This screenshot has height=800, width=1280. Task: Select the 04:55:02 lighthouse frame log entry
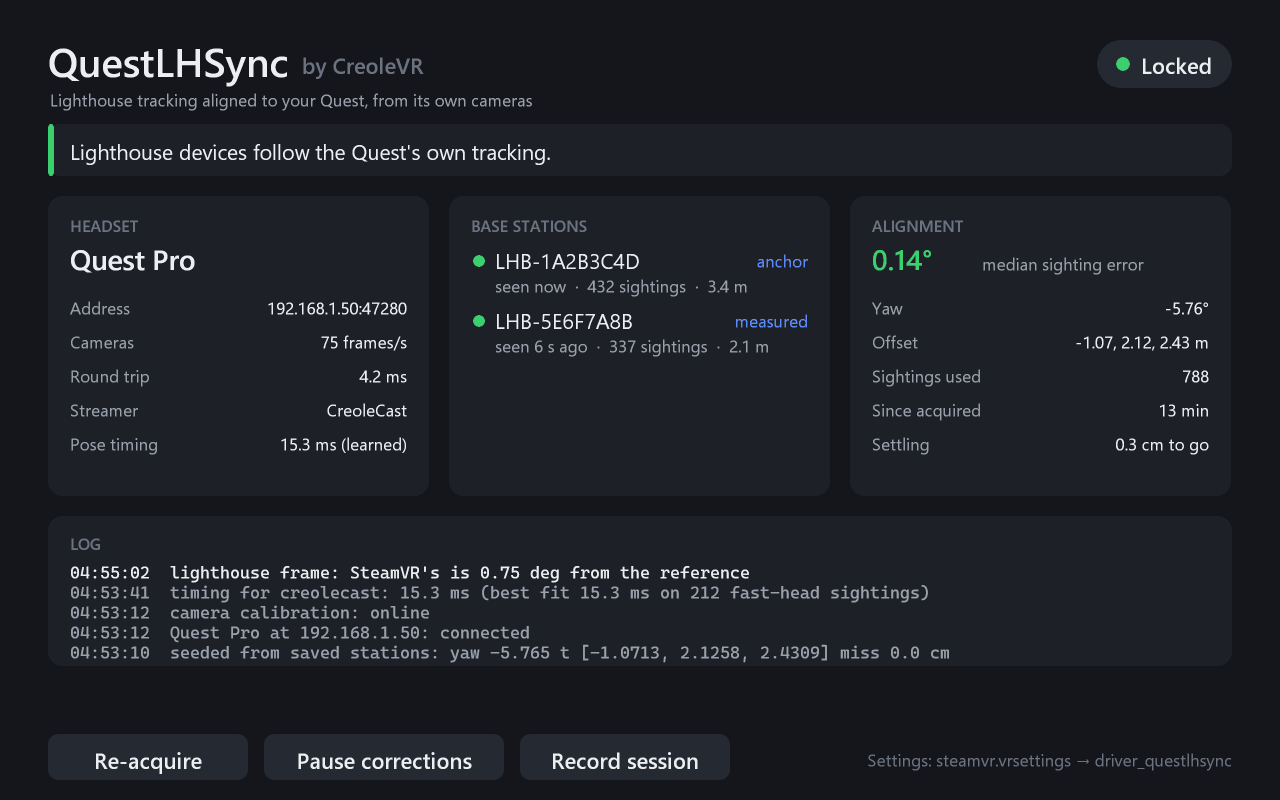[x=410, y=573]
